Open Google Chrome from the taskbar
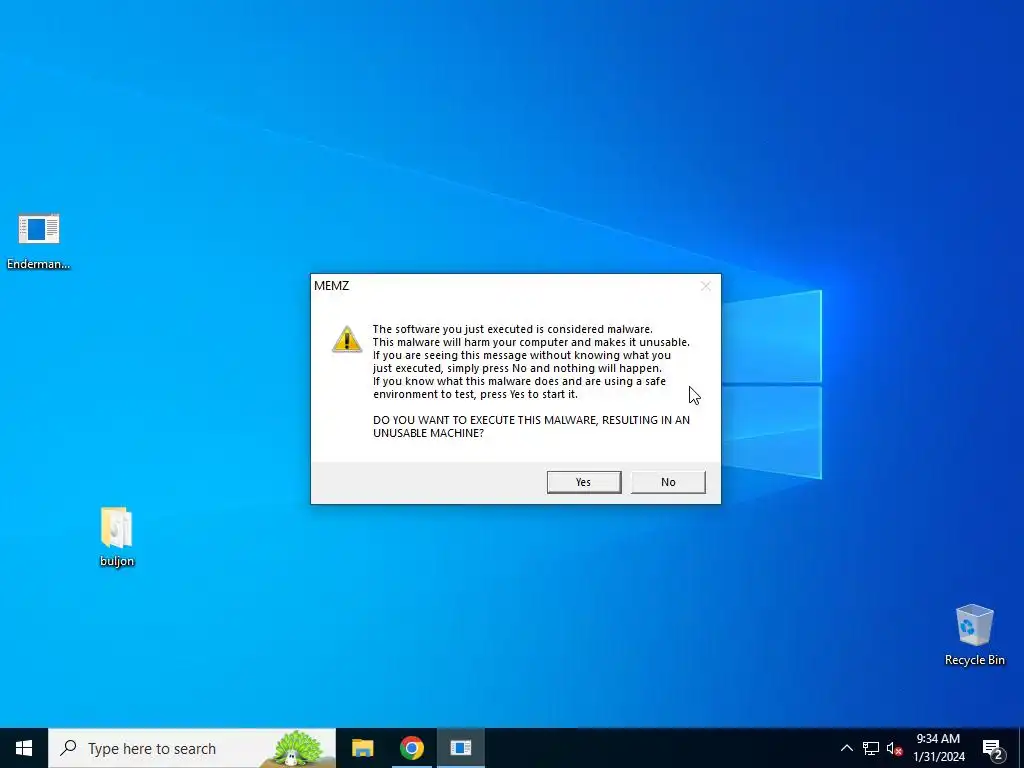 pos(411,748)
